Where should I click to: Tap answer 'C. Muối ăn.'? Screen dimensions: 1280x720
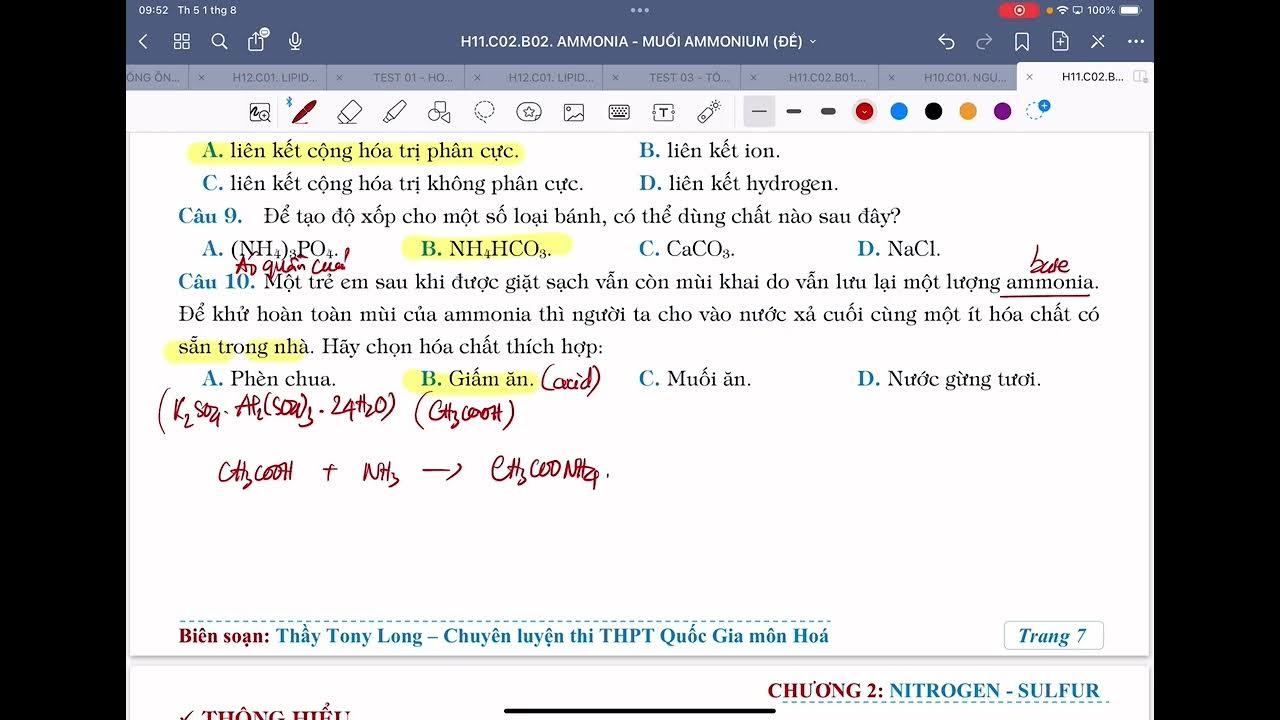pyautogui.click(x=695, y=379)
